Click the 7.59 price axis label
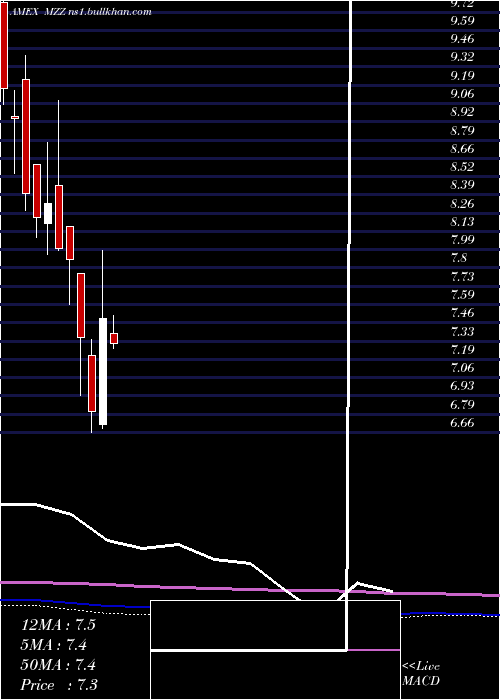Viewport: 500px width, 700px height. pyautogui.click(x=462, y=295)
